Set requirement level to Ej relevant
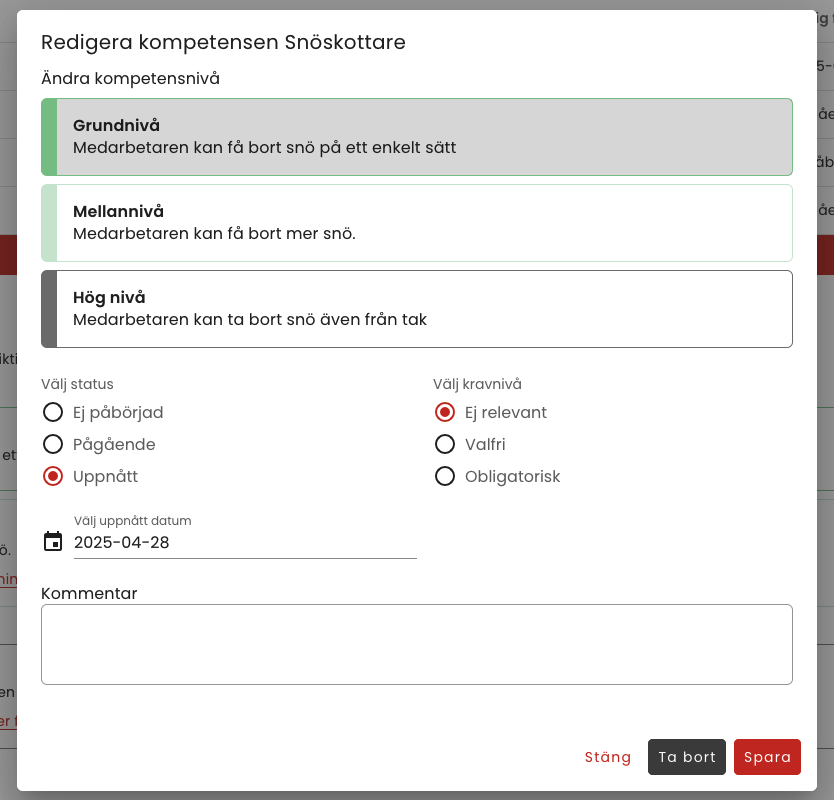Screen dimensions: 834x800 coord(445,412)
